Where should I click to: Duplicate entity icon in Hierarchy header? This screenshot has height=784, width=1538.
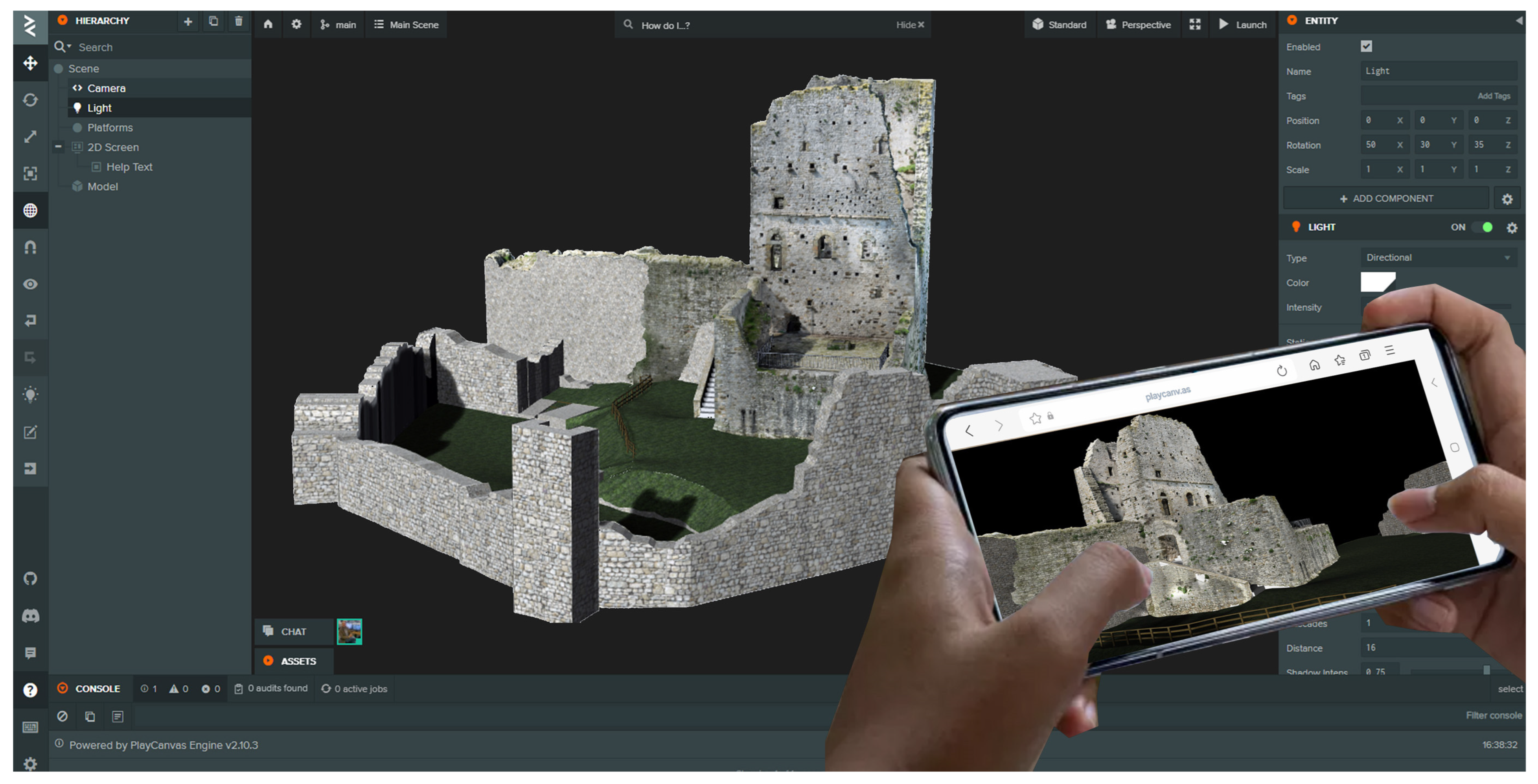[213, 22]
